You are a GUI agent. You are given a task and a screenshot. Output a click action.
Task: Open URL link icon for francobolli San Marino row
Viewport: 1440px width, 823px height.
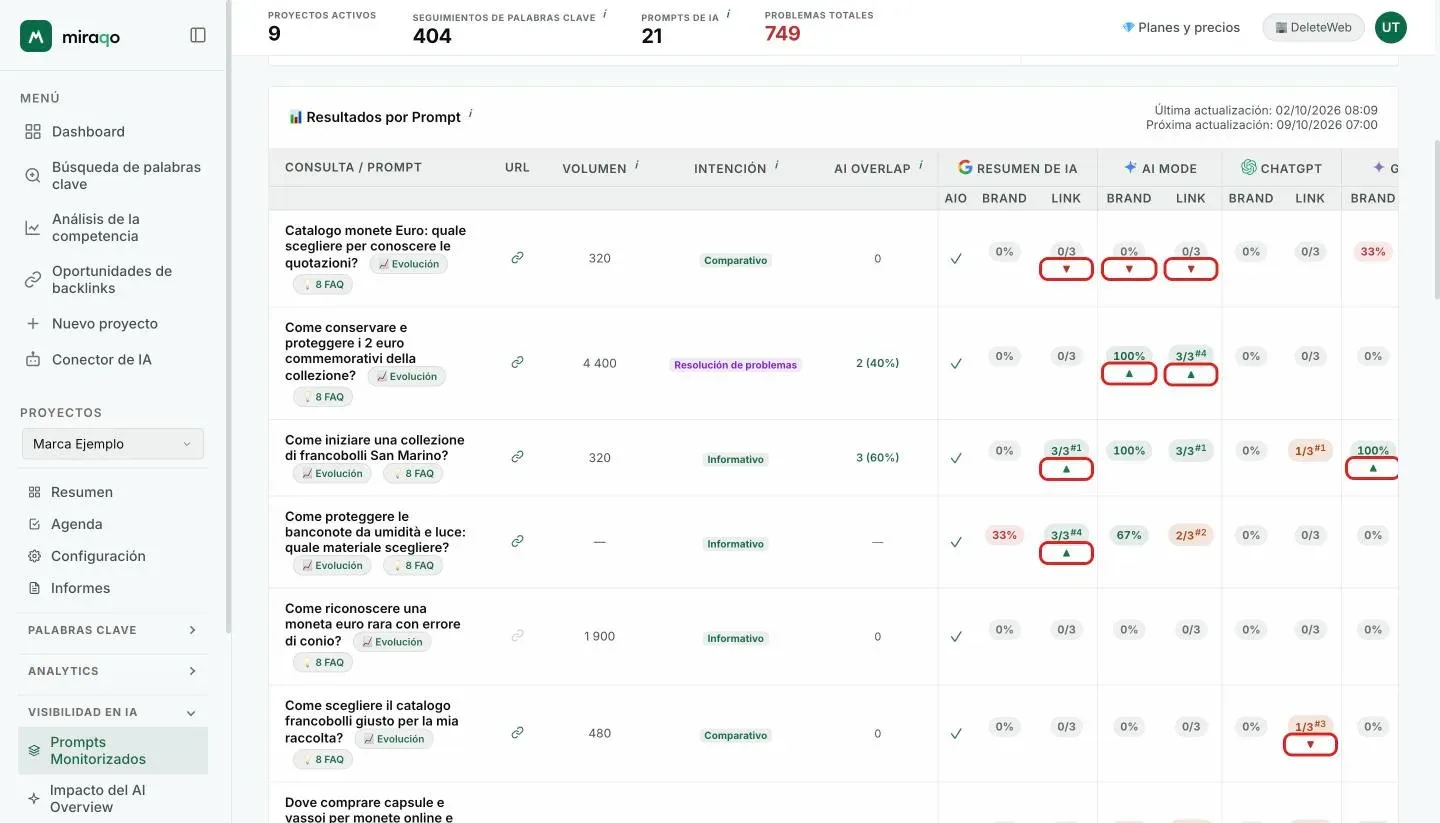pos(517,457)
